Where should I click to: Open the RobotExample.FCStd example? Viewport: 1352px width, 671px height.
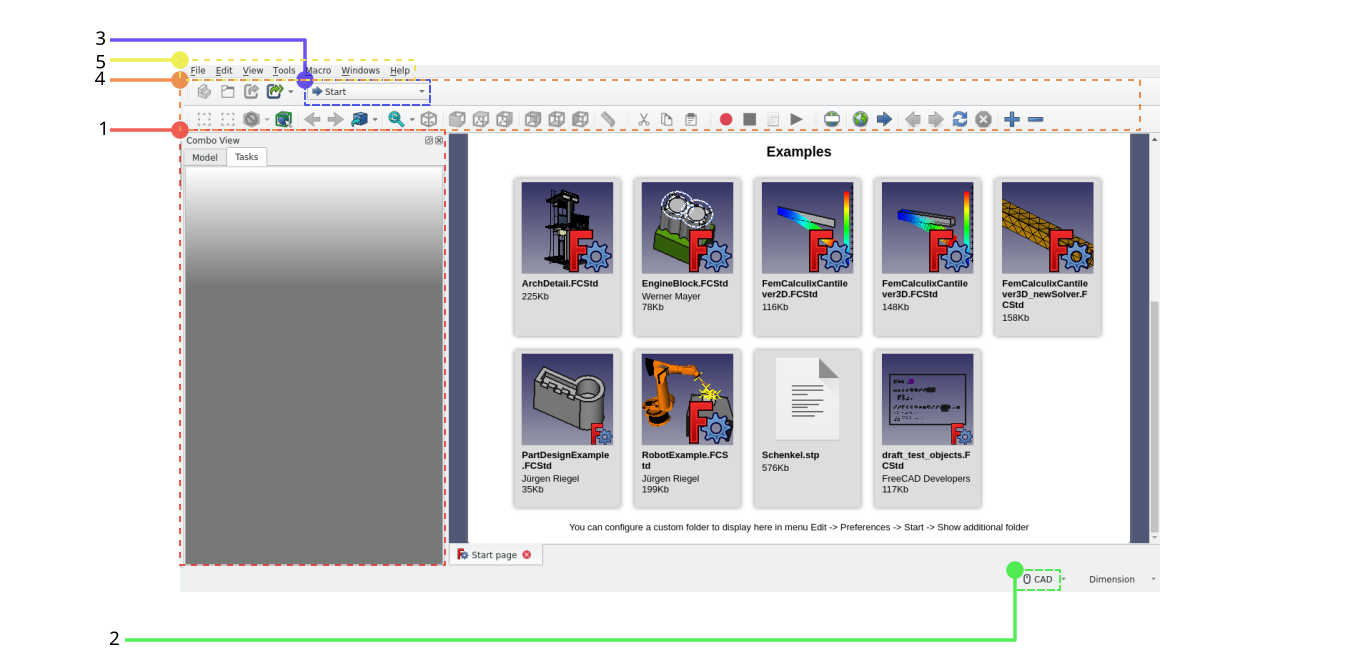tap(687, 399)
